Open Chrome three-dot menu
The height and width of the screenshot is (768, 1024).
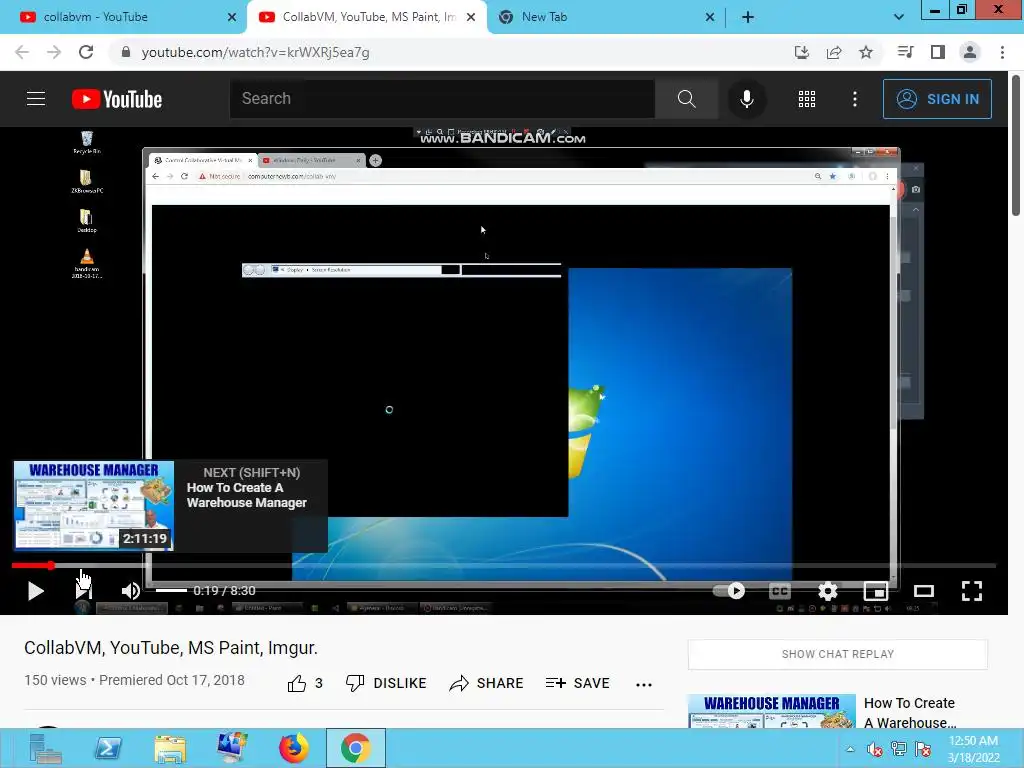point(1002,52)
